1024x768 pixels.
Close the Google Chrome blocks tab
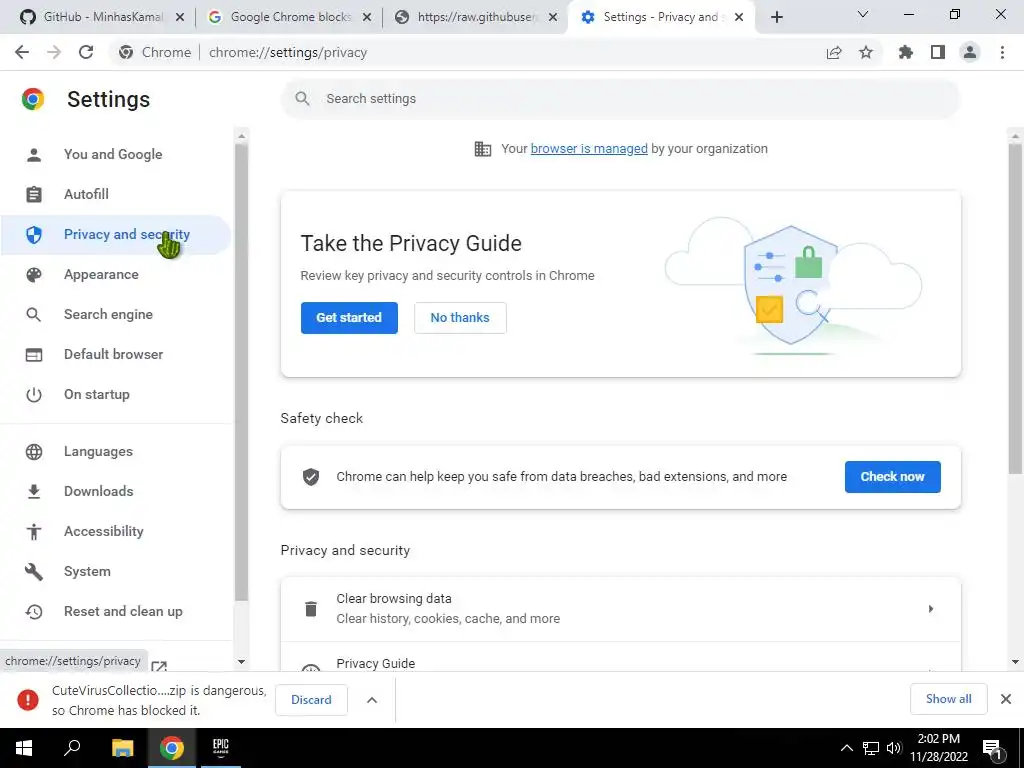367,17
